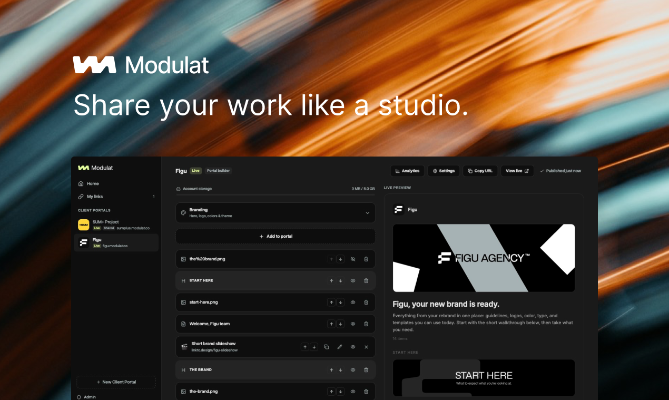This screenshot has height=400, width=669.
Task: Move Welcome, Figu team item down
Action: [340, 324]
